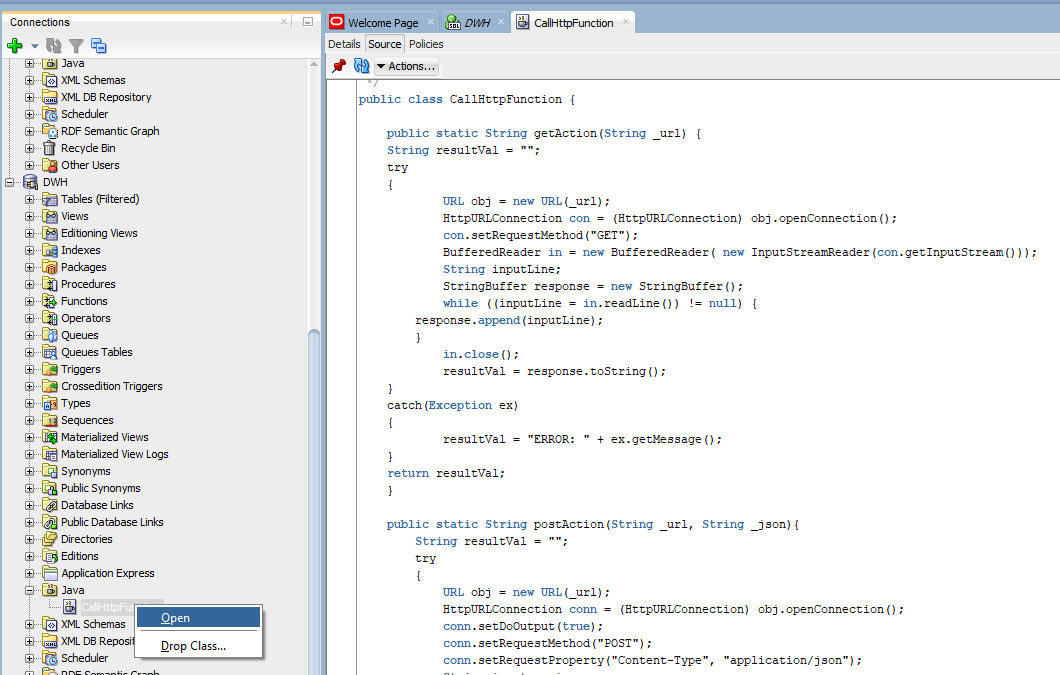Click the Types node icon
The width and height of the screenshot is (1060, 675).
coord(49,403)
